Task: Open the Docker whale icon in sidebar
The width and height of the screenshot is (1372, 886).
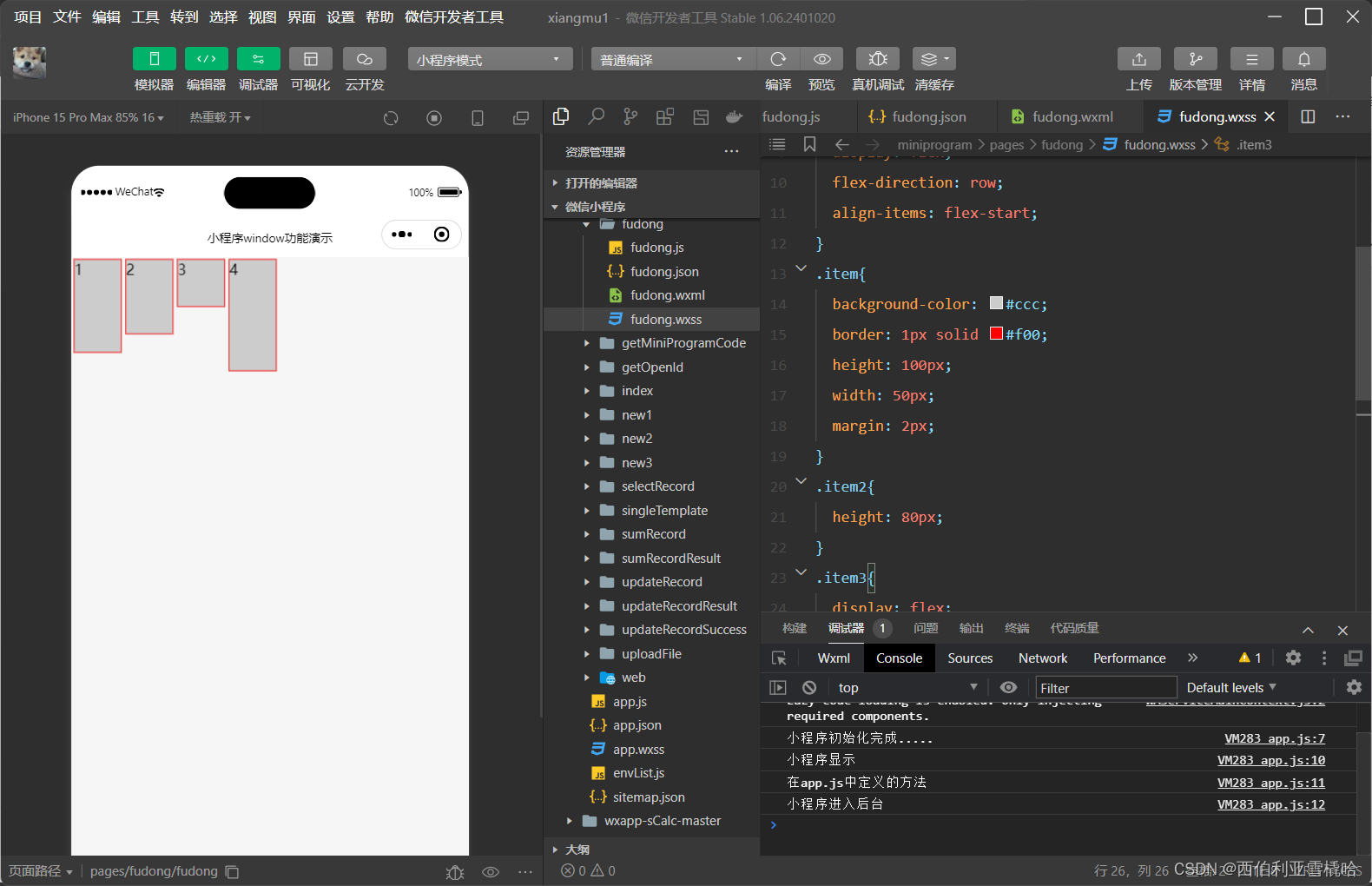Action: coord(735,116)
